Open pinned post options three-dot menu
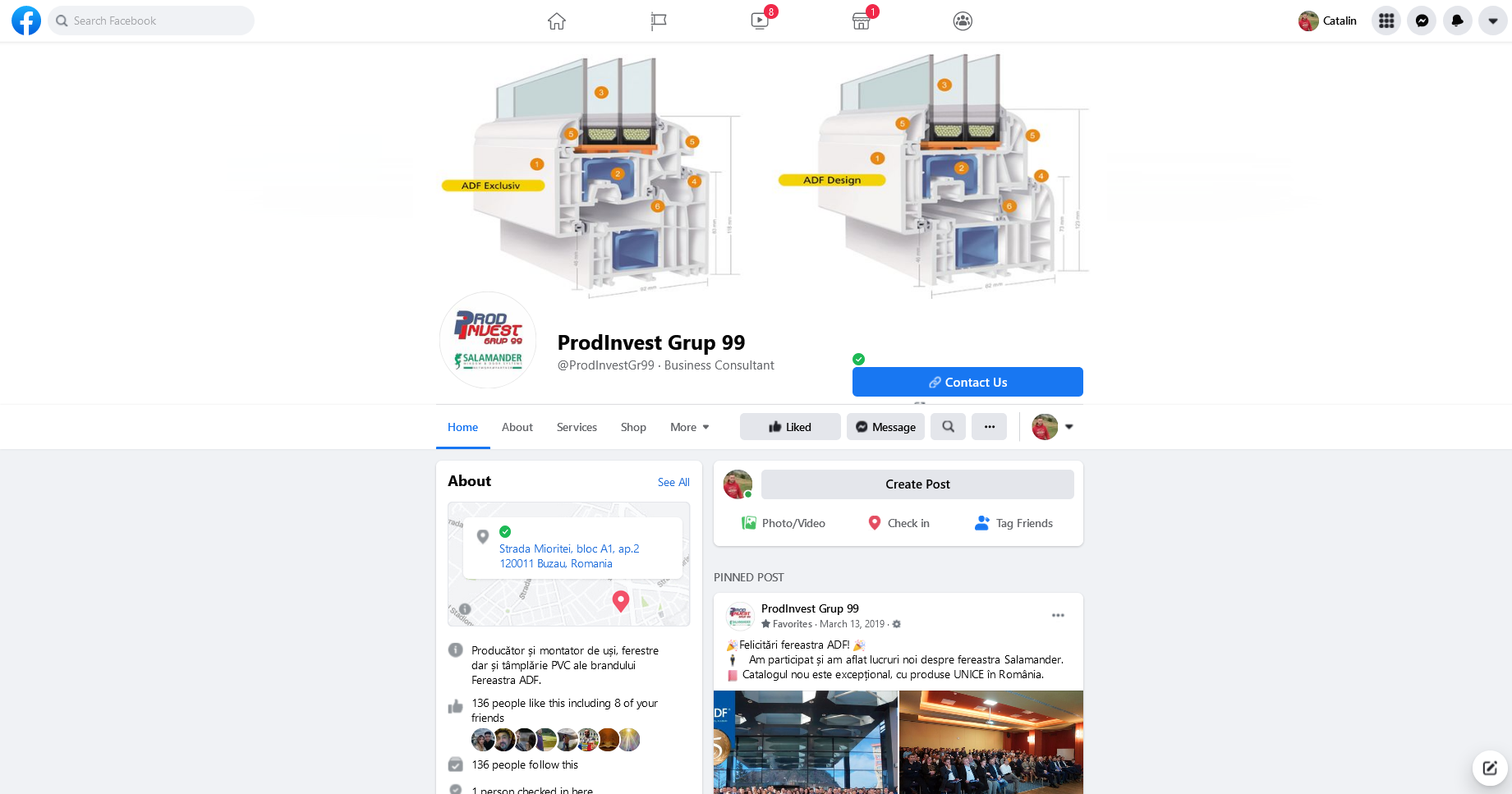 pos(1058,615)
